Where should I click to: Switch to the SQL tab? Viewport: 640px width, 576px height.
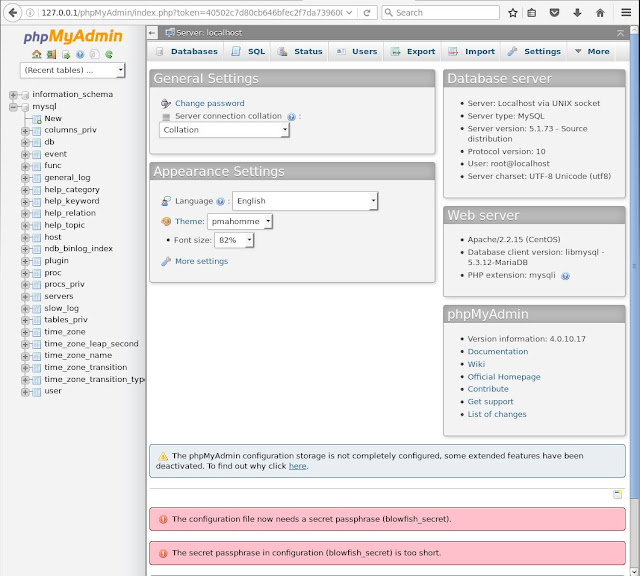click(248, 51)
